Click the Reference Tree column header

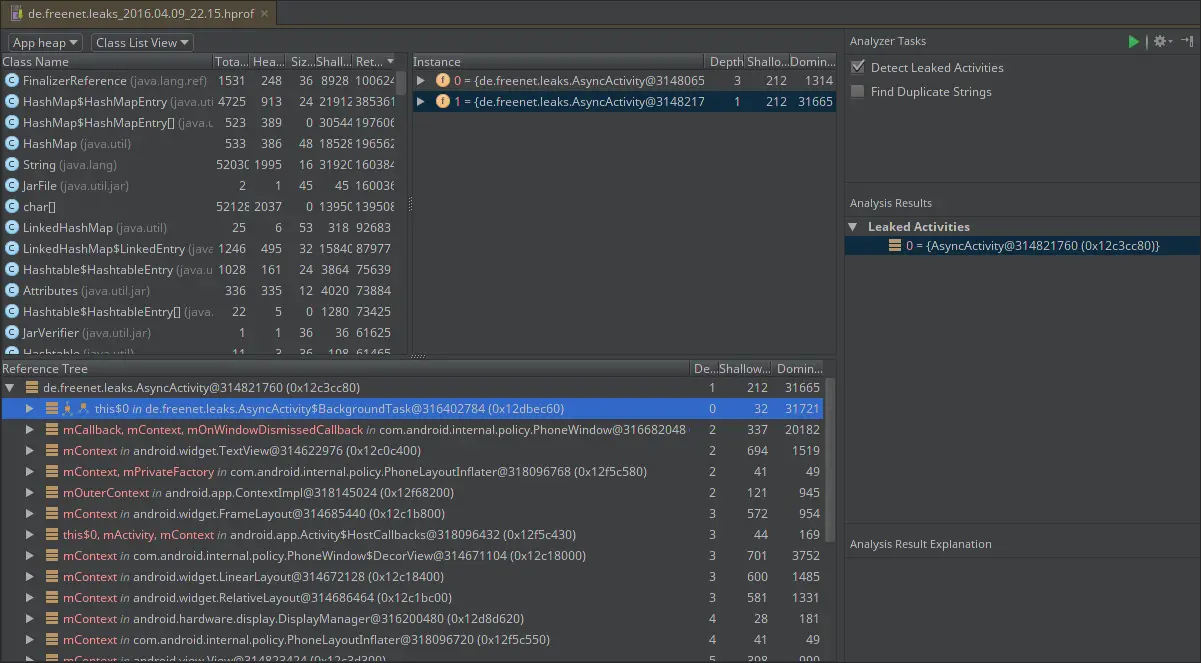tap(346, 368)
